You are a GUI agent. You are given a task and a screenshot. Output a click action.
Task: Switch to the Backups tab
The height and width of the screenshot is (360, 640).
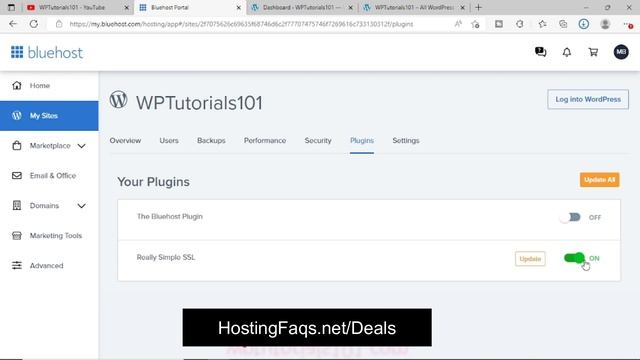(211, 140)
